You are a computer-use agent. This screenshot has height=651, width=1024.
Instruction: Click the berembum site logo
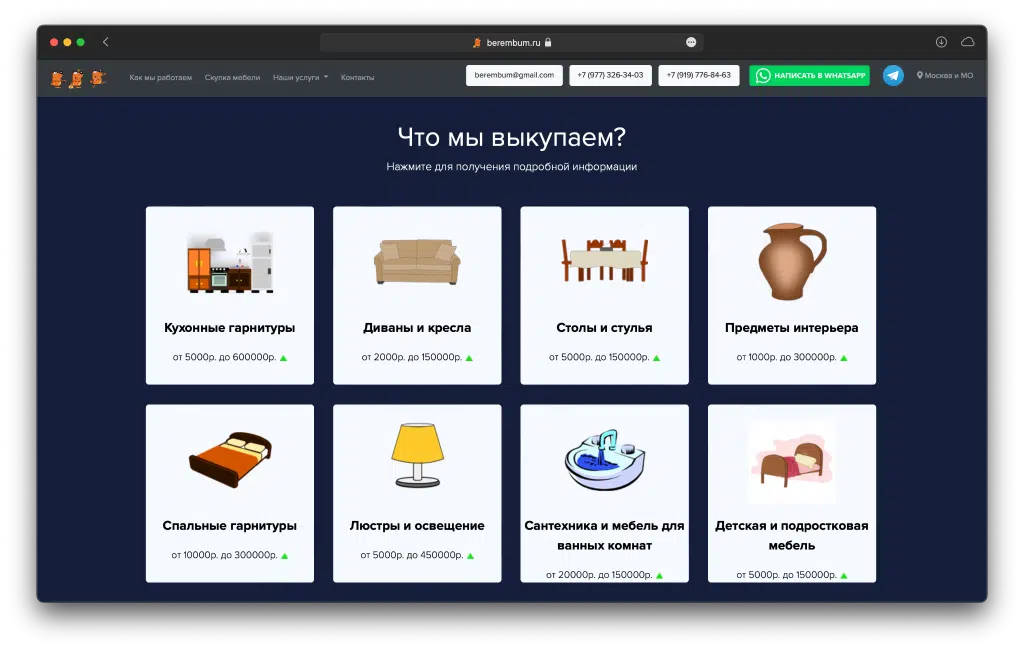78,78
